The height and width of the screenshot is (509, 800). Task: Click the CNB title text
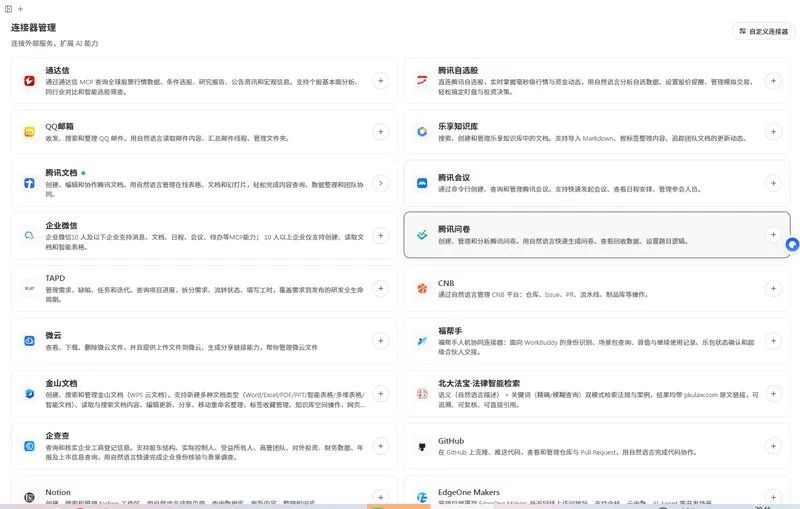(x=446, y=283)
